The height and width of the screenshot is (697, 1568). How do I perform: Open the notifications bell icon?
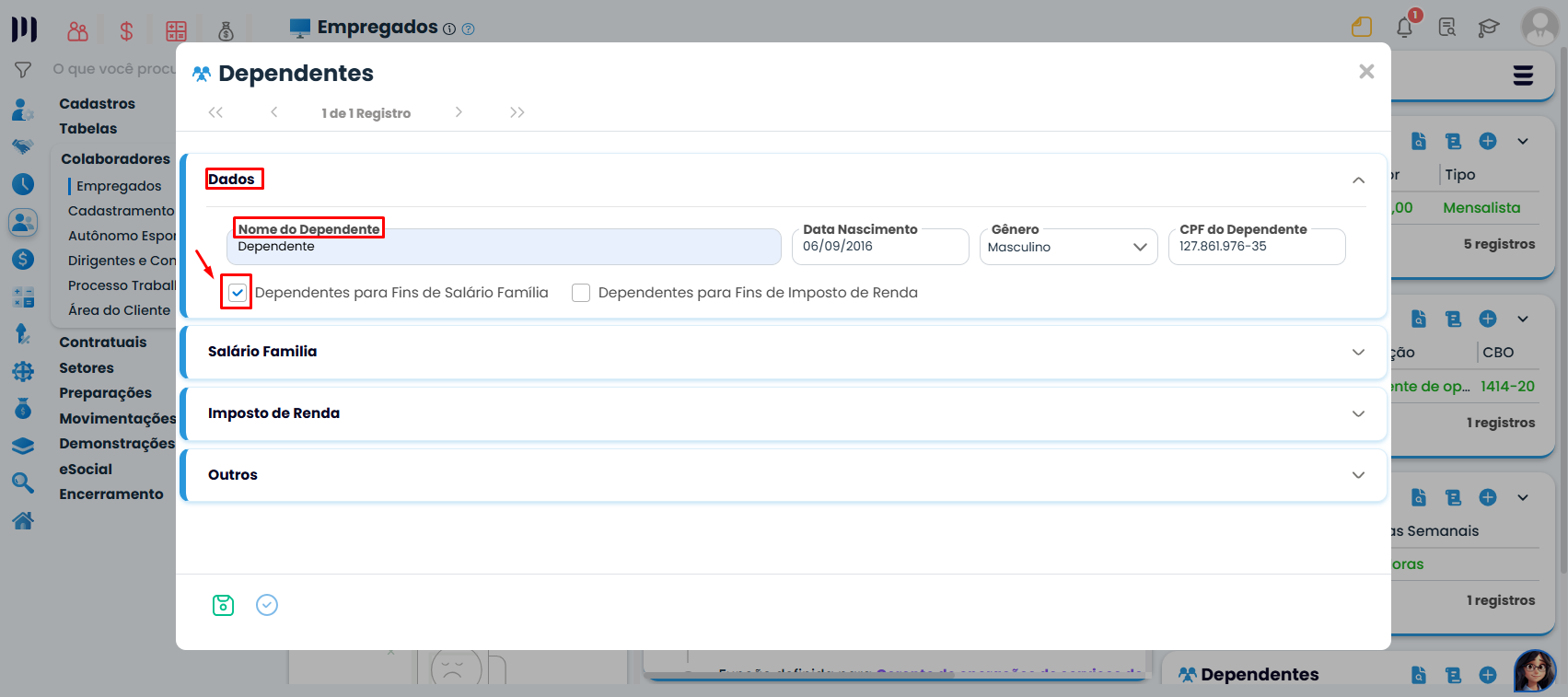click(1404, 28)
